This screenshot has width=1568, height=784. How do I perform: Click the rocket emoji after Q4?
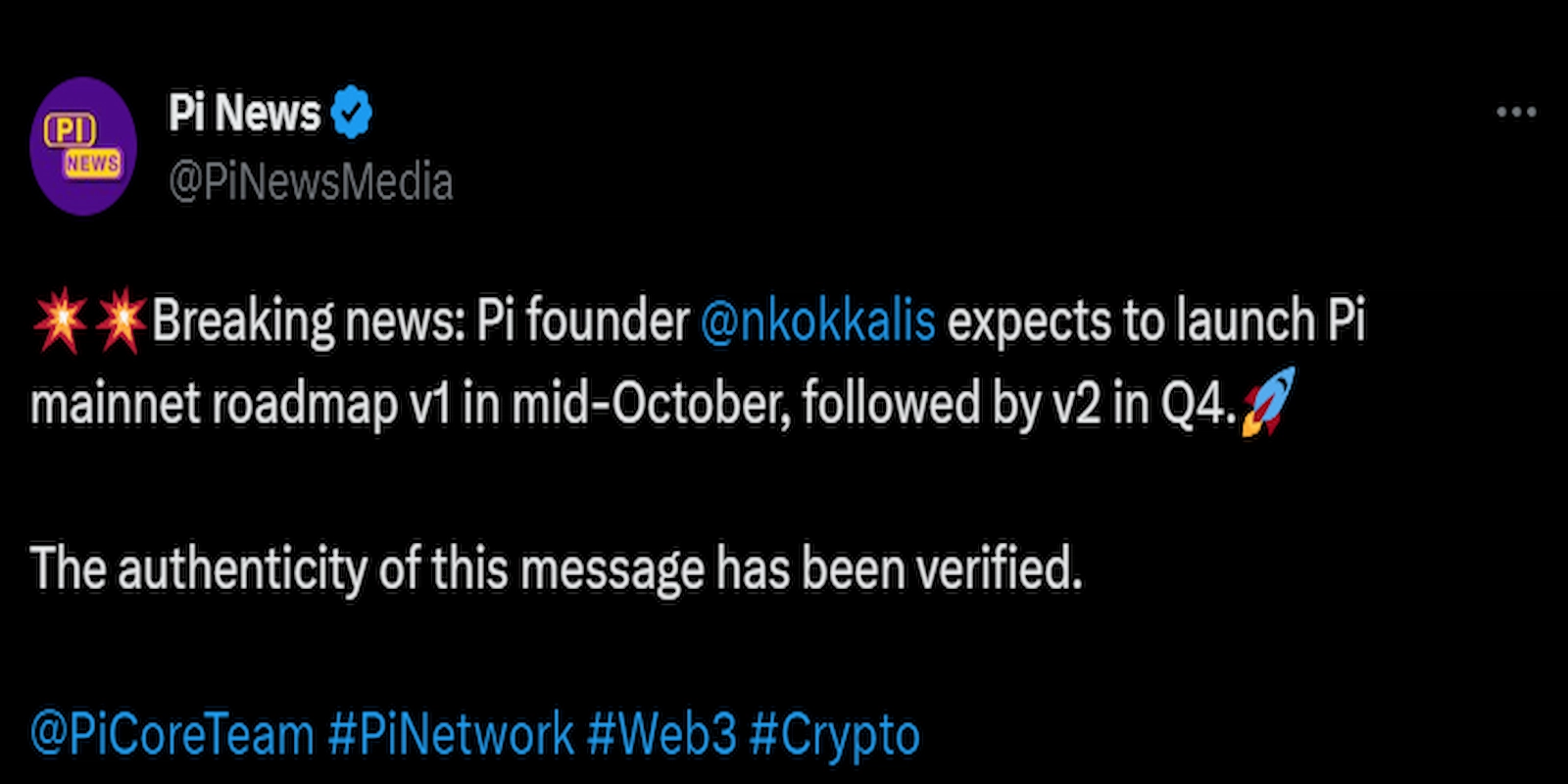[1267, 402]
